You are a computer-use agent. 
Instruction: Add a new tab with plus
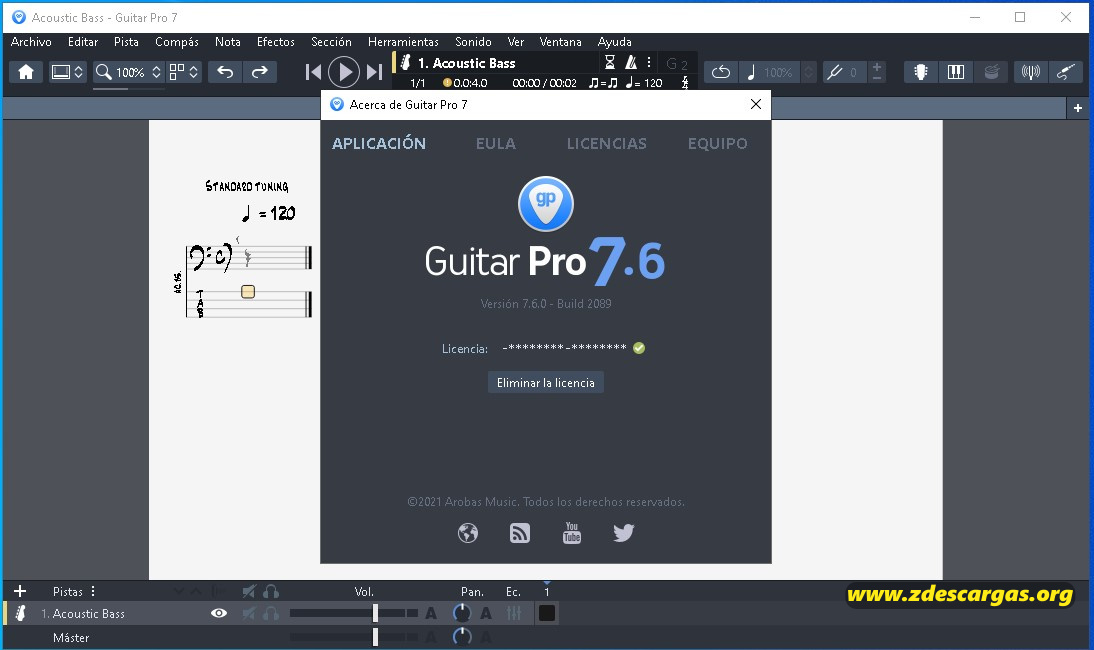(1078, 108)
